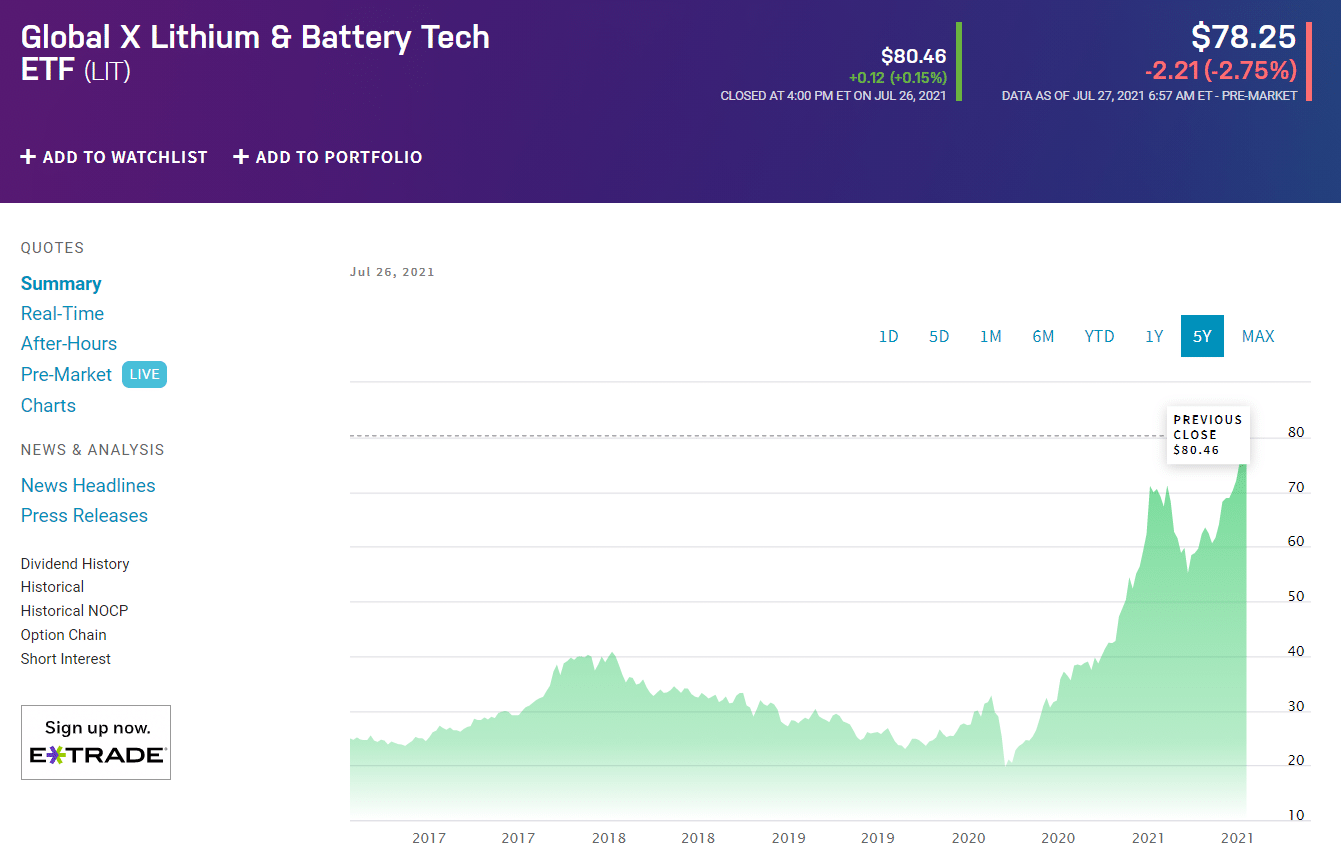Screen dimensions: 1341x865
Task: Click the Previous Close $80.46 tooltip
Action: coord(1207,434)
